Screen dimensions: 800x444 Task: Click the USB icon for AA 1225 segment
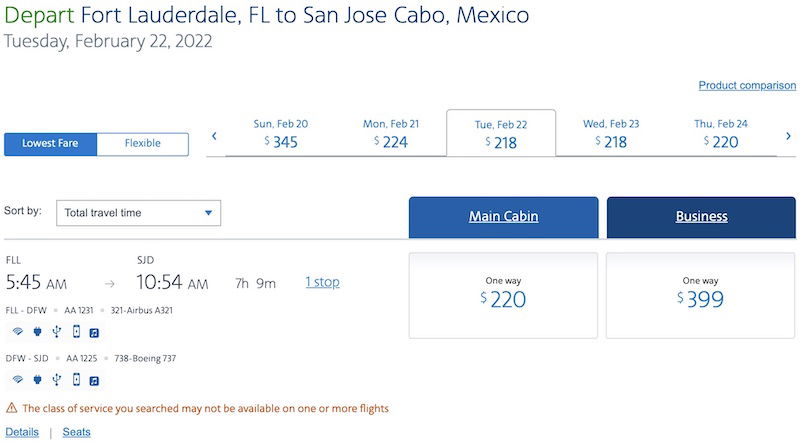57,379
